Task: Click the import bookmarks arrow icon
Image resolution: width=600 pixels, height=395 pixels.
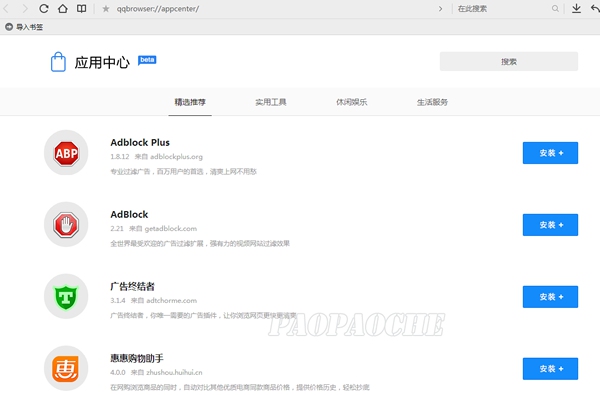Action: pyautogui.click(x=9, y=27)
